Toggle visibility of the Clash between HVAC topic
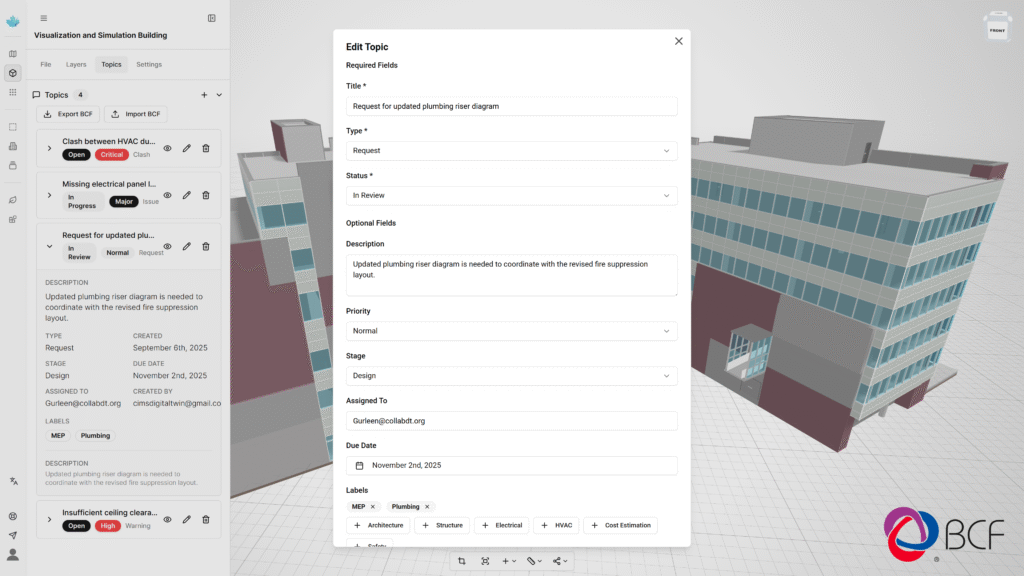 [167, 147]
